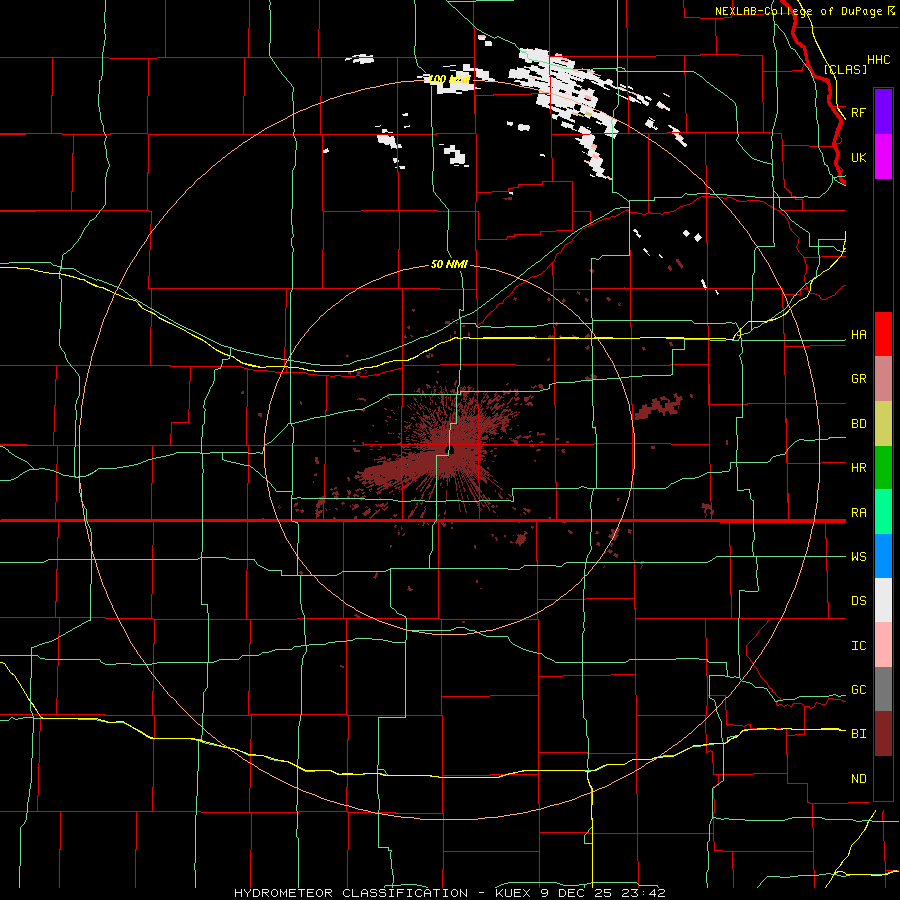Click the "[CLAS]" unit label above legend
The height and width of the screenshot is (900, 900).
tap(845, 70)
